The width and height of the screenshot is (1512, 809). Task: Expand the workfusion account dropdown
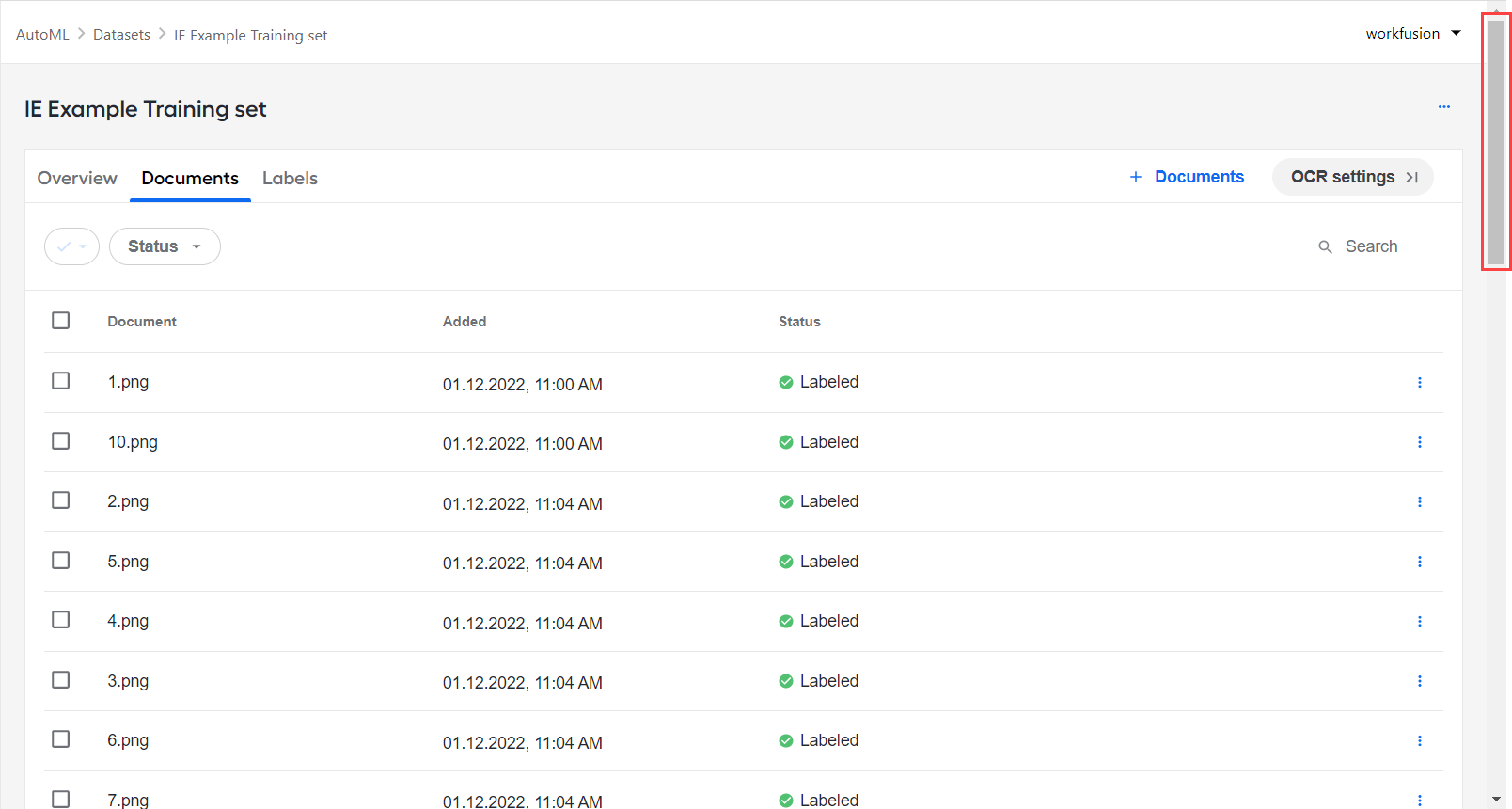(1413, 34)
